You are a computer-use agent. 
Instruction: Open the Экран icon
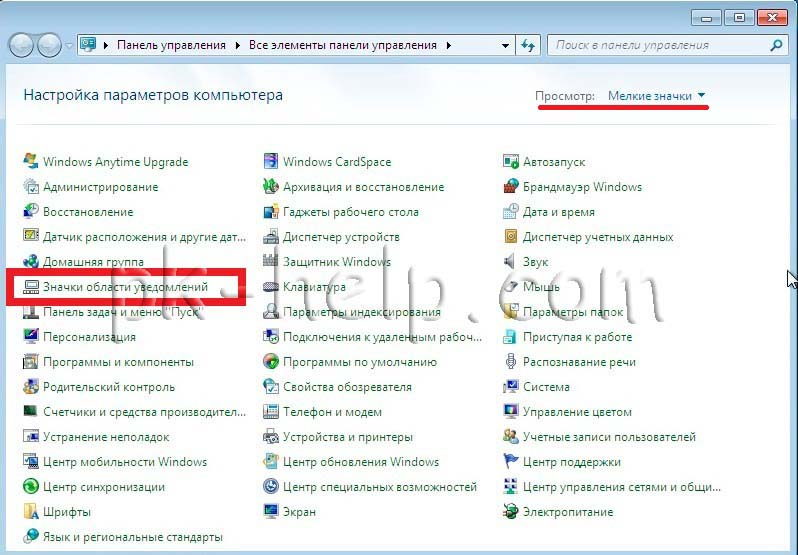click(271, 511)
